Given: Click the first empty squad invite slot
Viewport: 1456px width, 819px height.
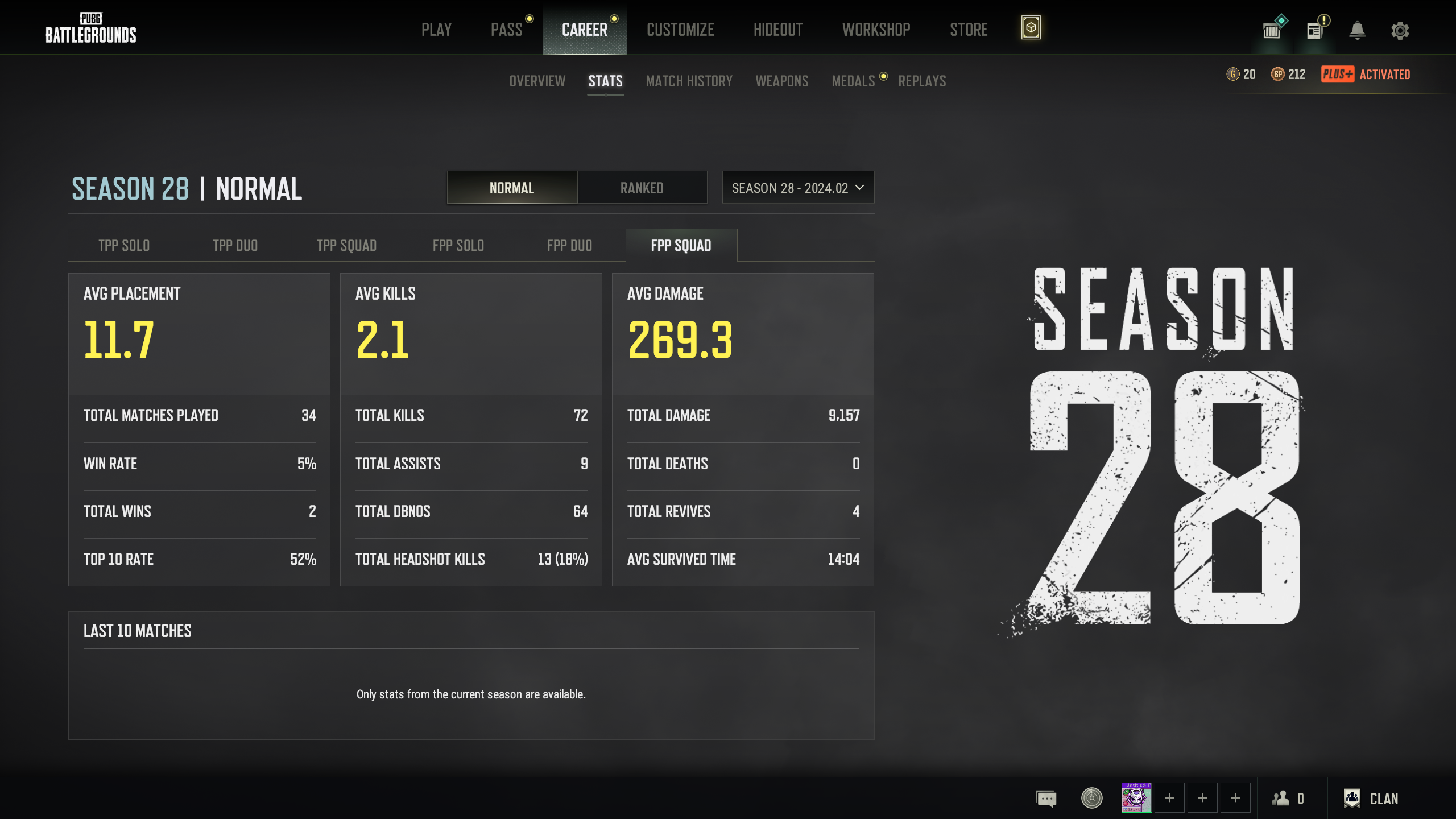Looking at the screenshot, I should click(x=1169, y=799).
